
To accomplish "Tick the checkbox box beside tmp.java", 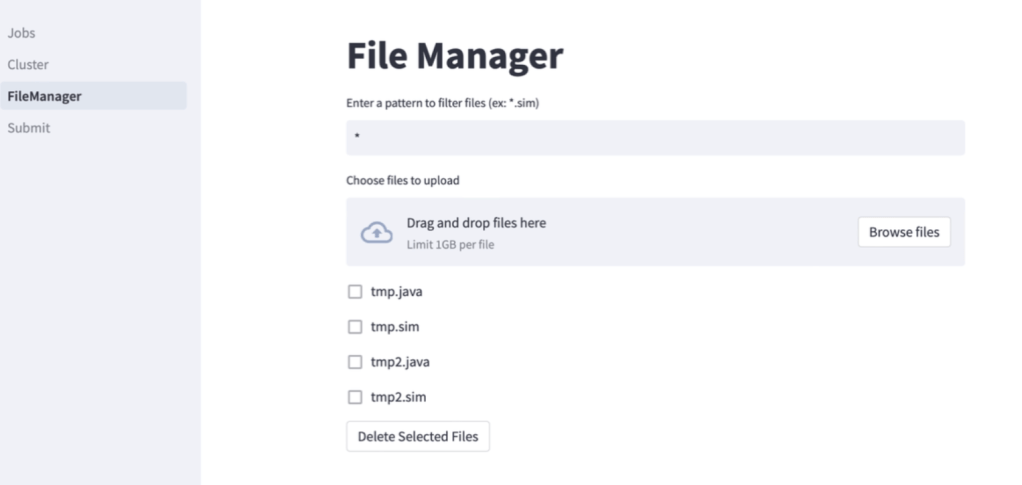I will [354, 292].
